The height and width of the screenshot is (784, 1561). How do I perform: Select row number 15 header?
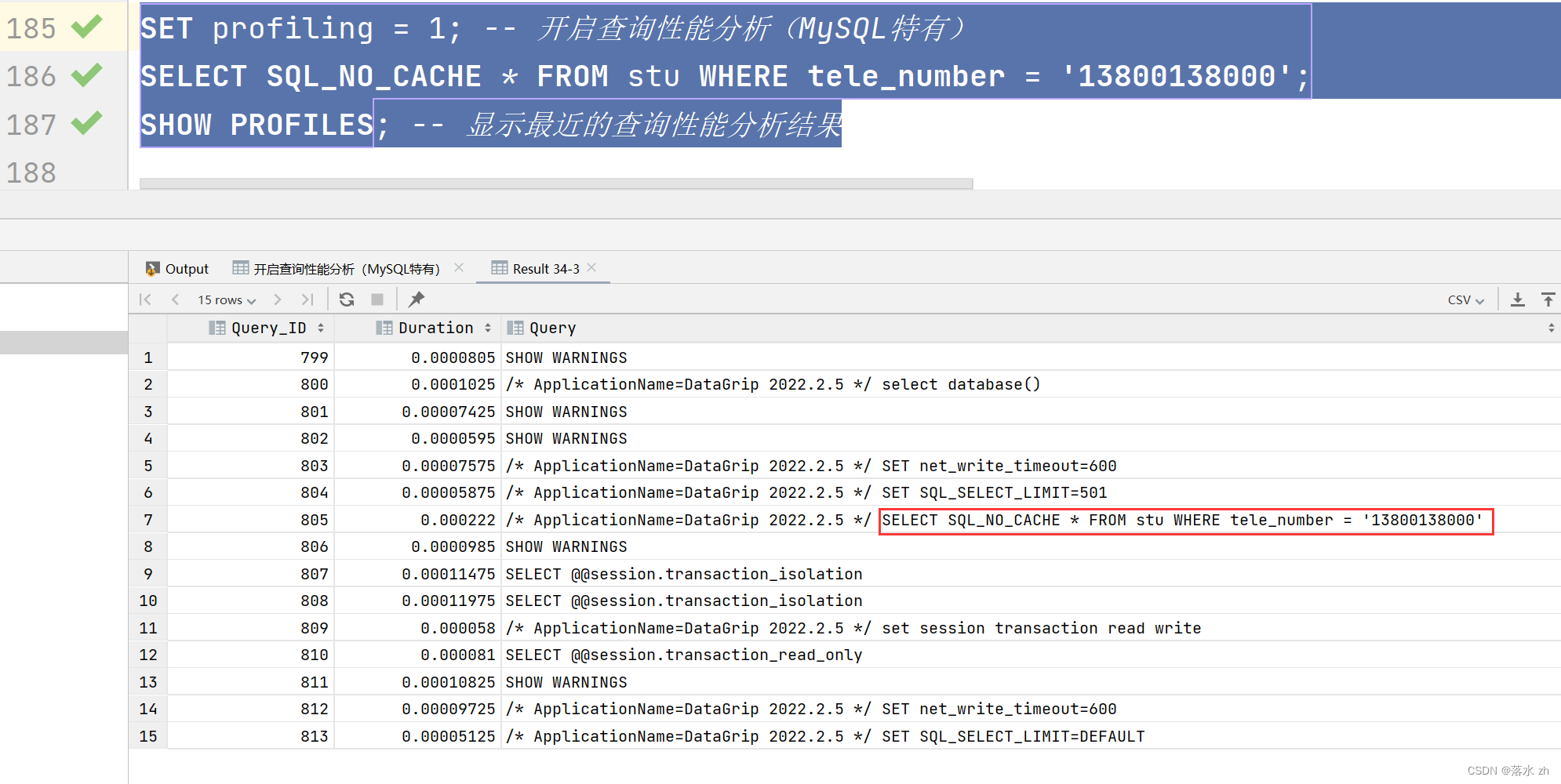click(x=148, y=736)
